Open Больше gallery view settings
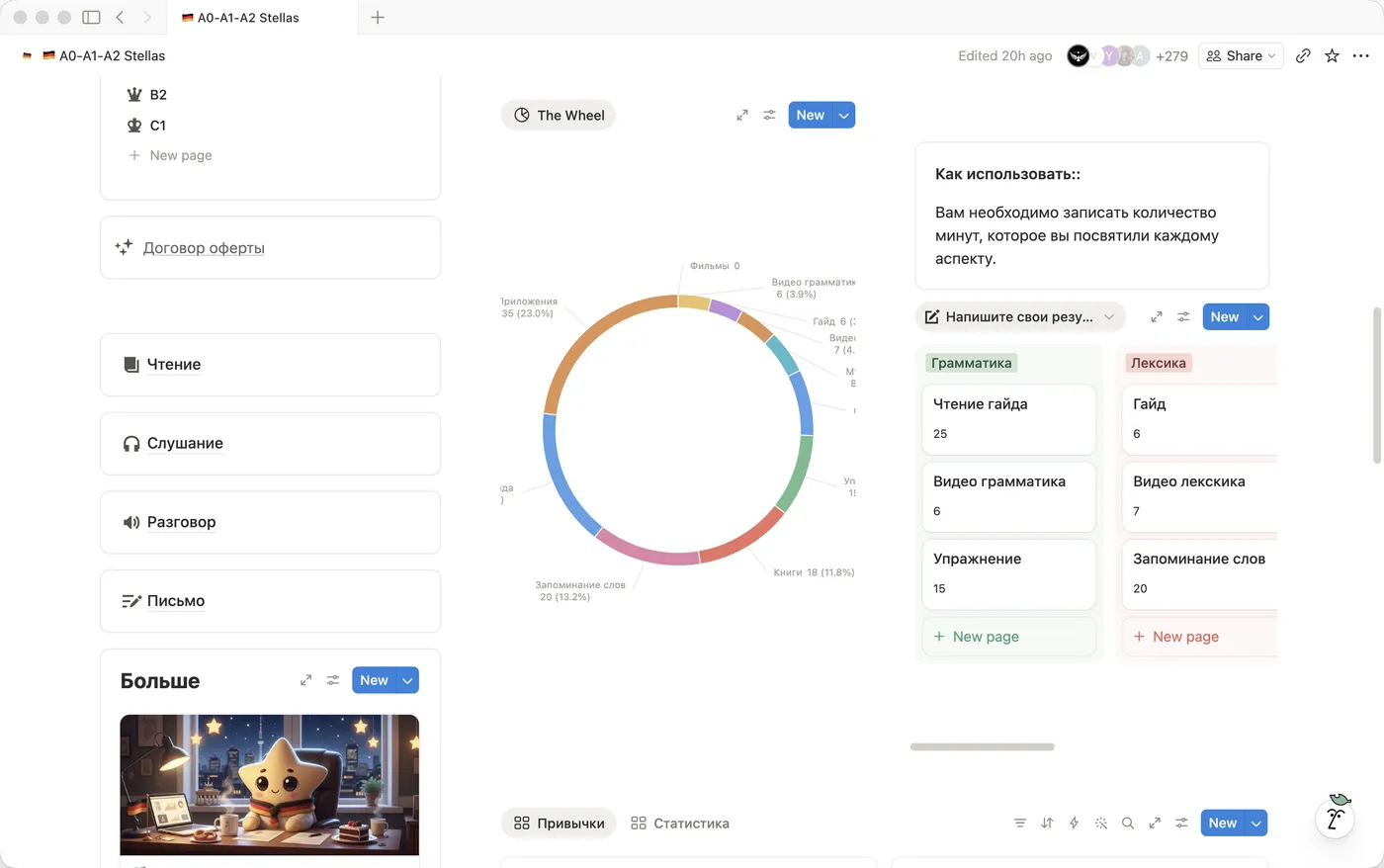1384x868 pixels. pyautogui.click(x=333, y=680)
